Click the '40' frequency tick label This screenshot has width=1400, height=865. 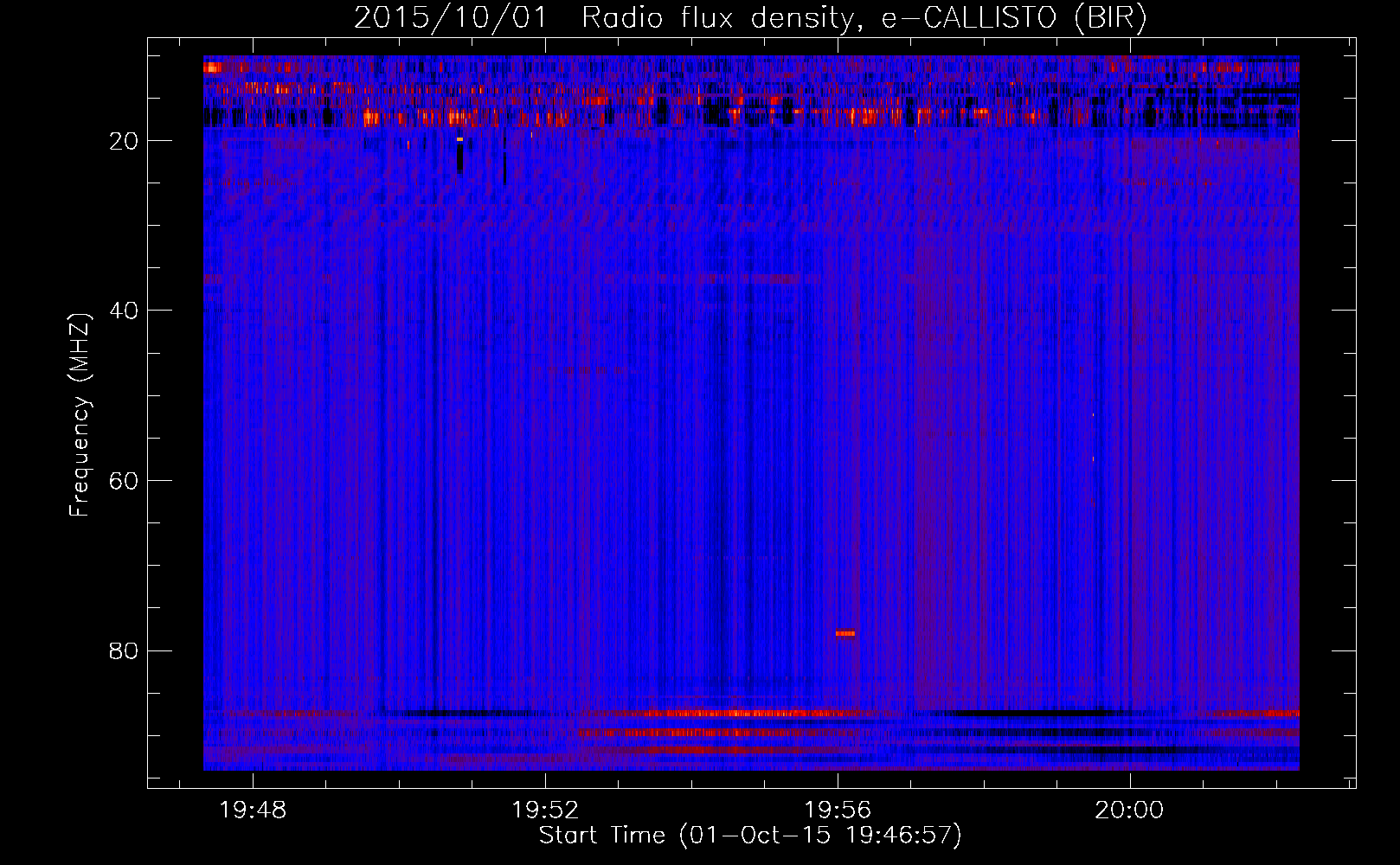point(125,311)
